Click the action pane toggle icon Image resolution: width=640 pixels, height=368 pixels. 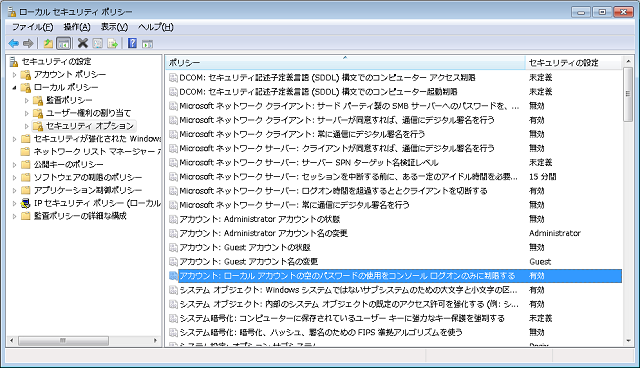(x=147, y=44)
